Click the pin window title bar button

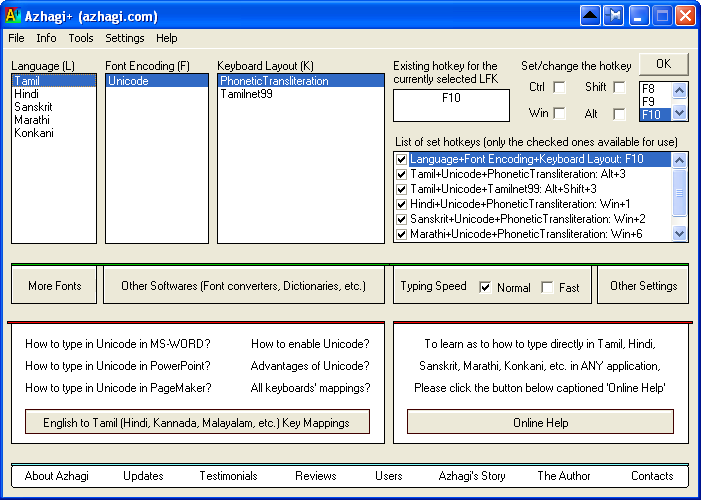[614, 16]
